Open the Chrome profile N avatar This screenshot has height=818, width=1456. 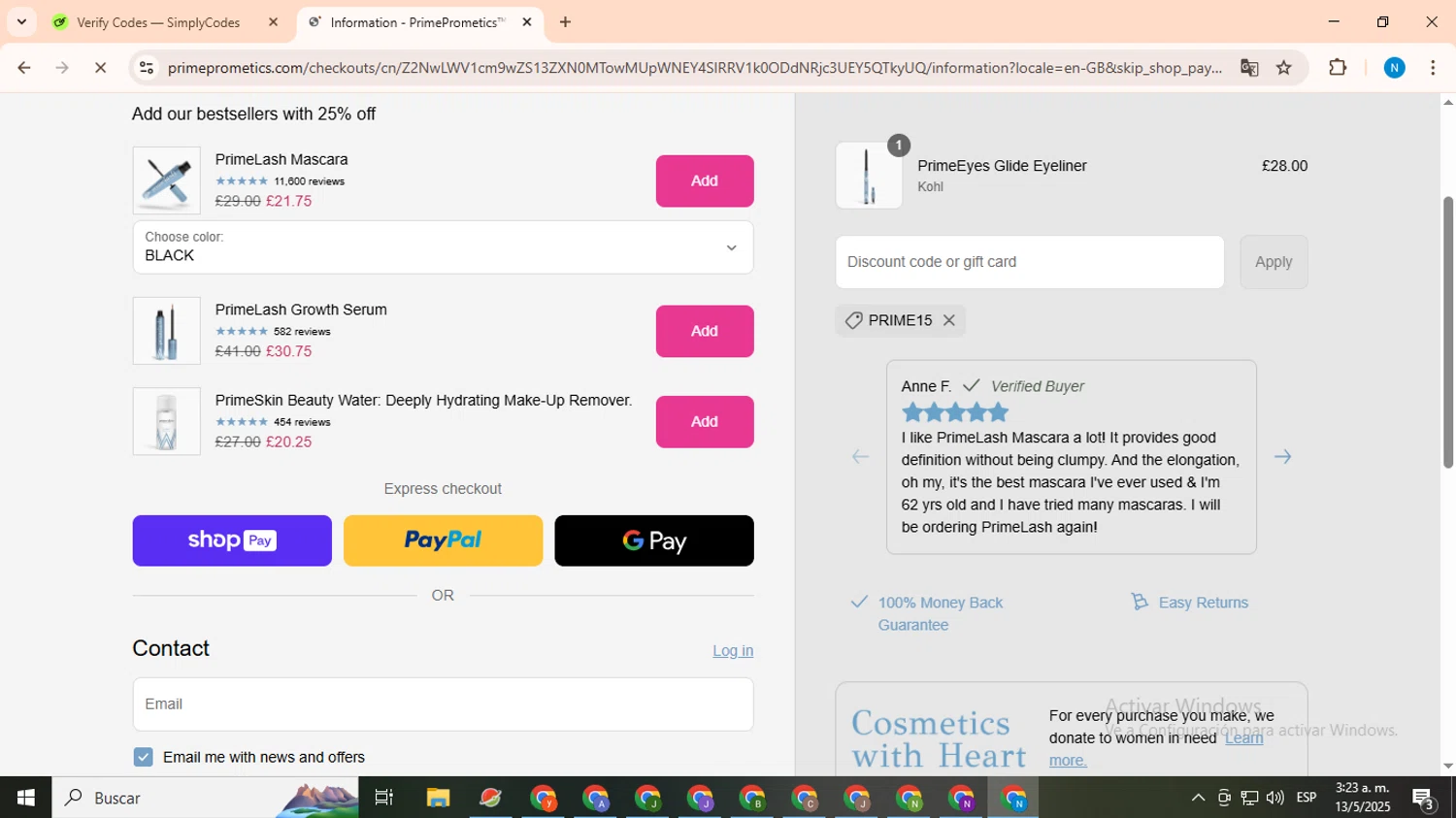(1394, 68)
